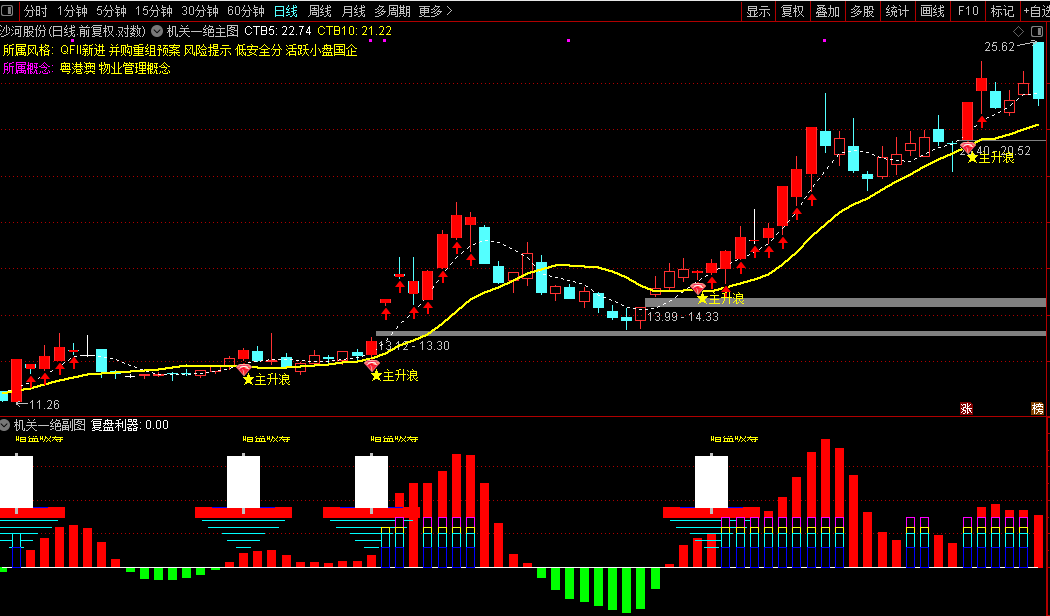Screen dimensions: 1050x616
Task: Click the 机关一绝主图 indicator name
Action: tap(203, 31)
